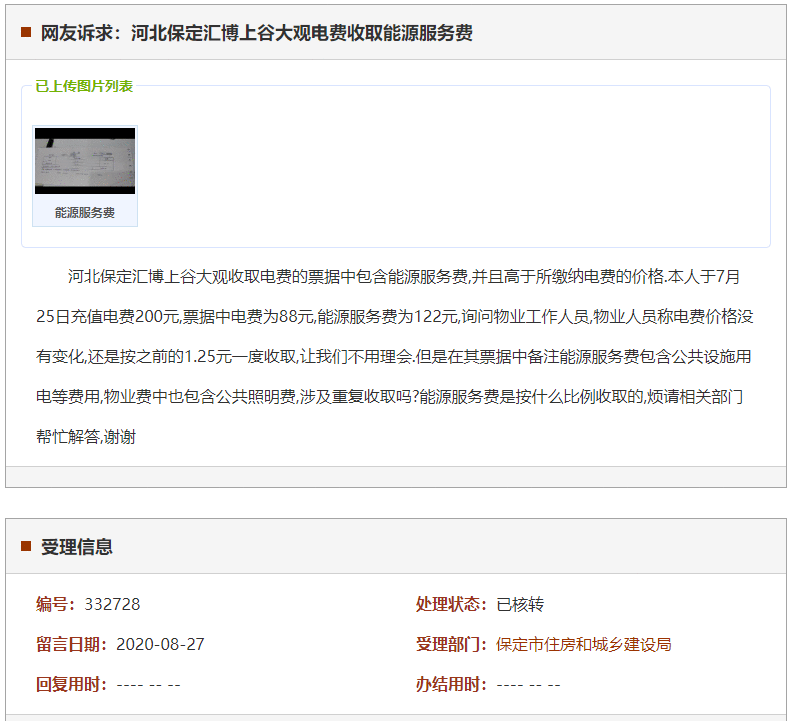Click the red square bullet beside 受理信息
This screenshot has height=721, width=791.
26,546
